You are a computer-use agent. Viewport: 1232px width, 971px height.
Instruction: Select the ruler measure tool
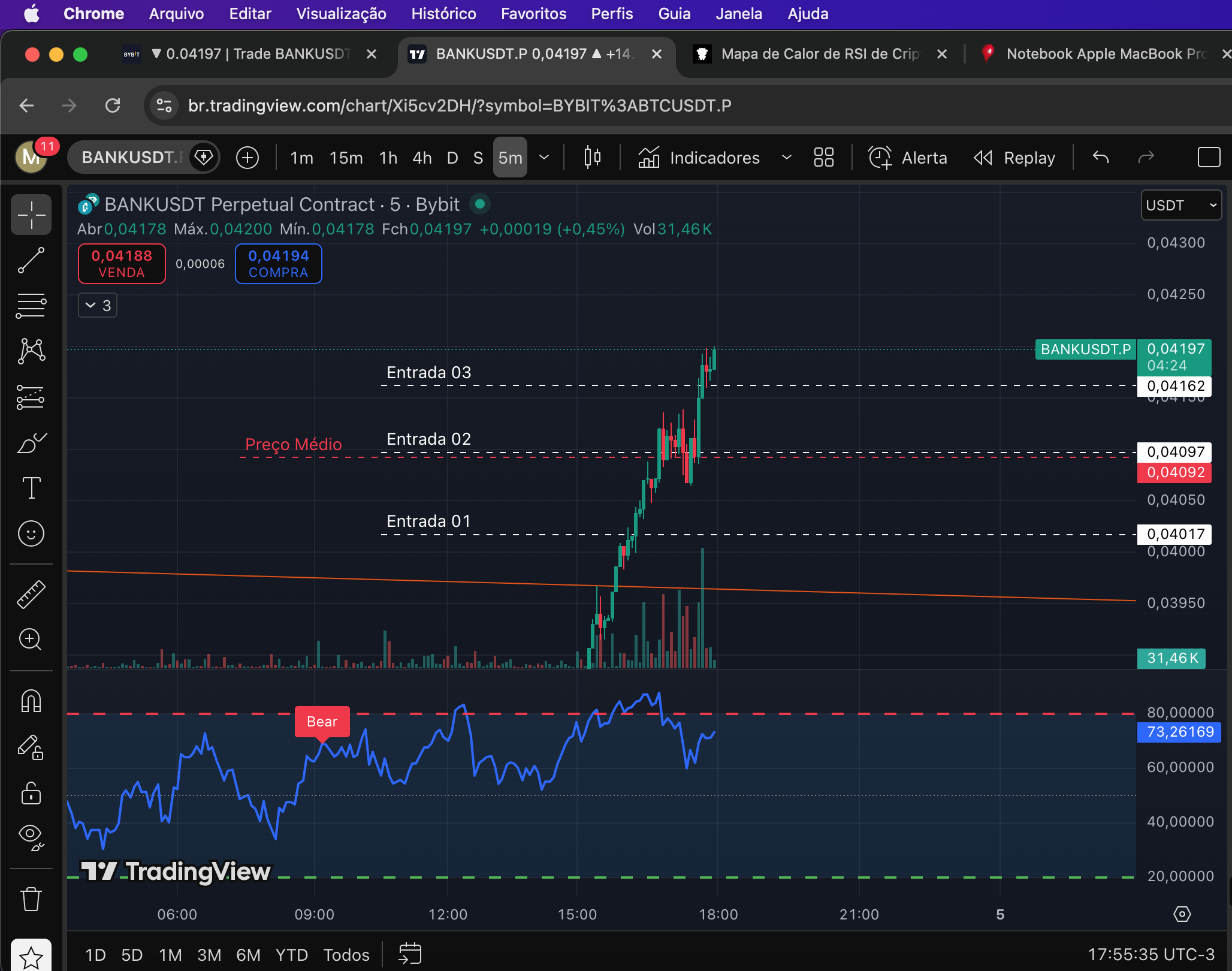click(31, 594)
